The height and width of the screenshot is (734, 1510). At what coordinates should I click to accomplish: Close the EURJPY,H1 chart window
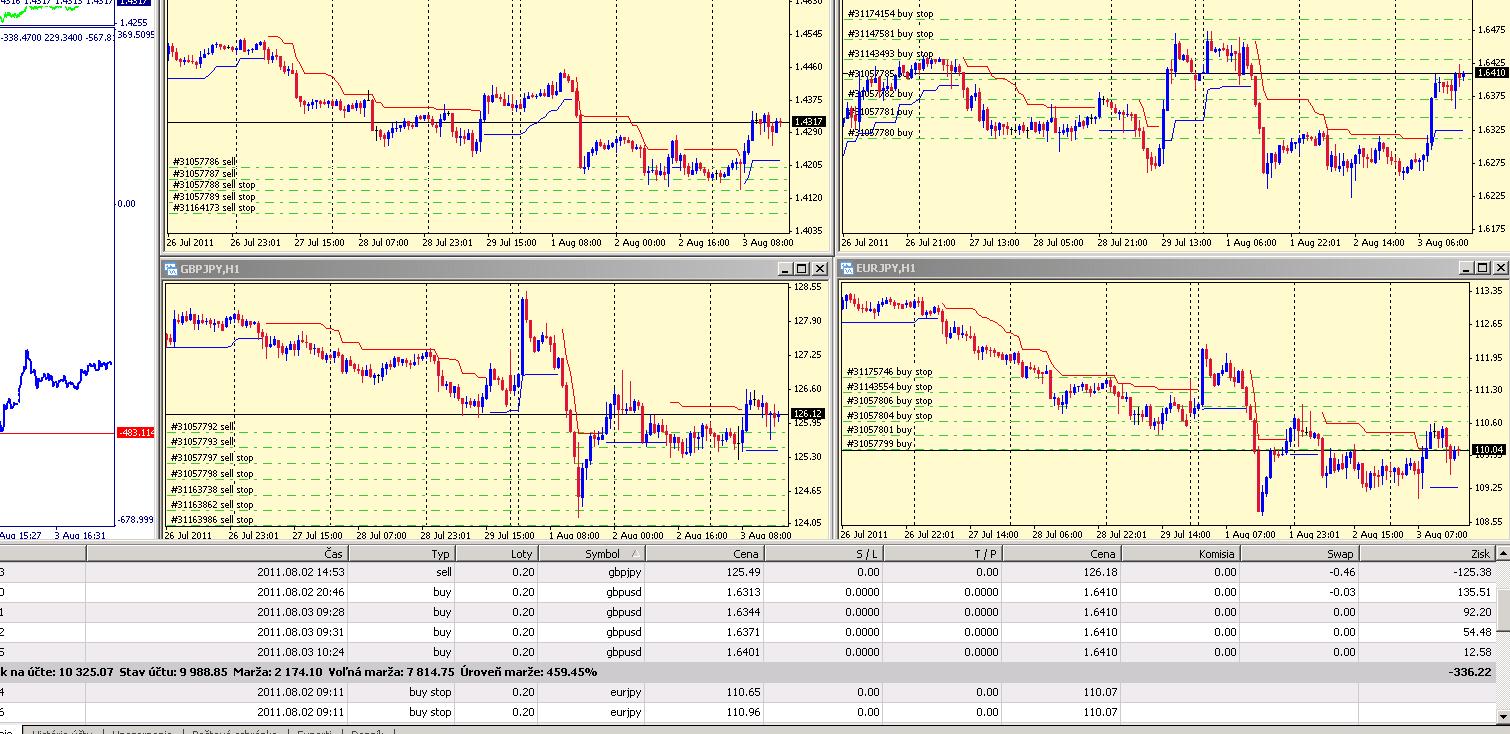pyautogui.click(x=1500, y=268)
